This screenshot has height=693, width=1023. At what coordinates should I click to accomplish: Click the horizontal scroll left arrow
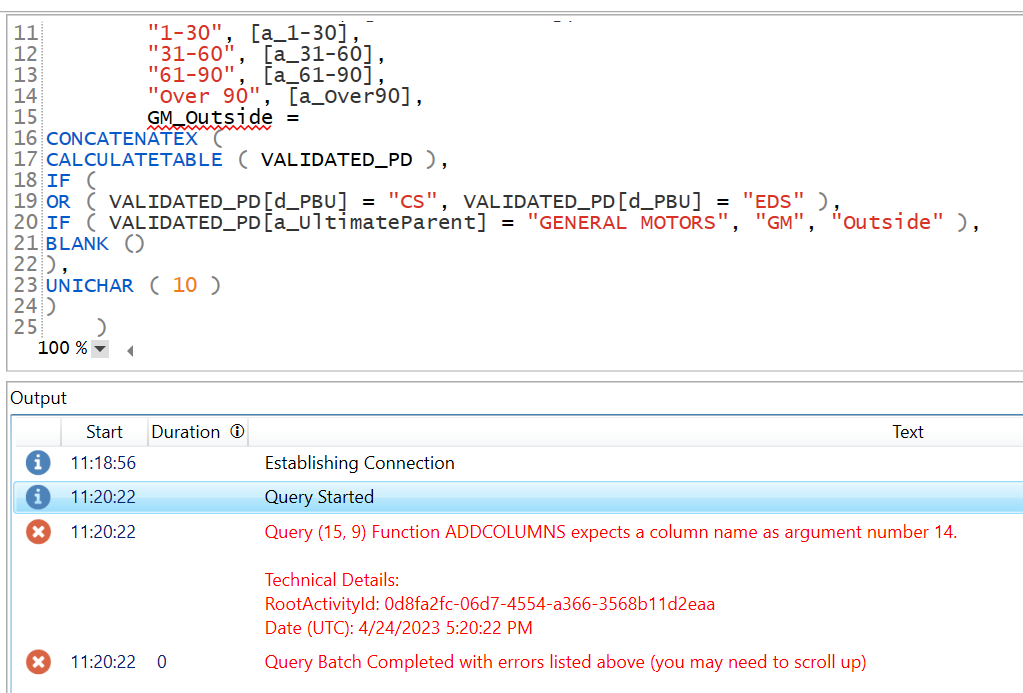click(x=130, y=351)
